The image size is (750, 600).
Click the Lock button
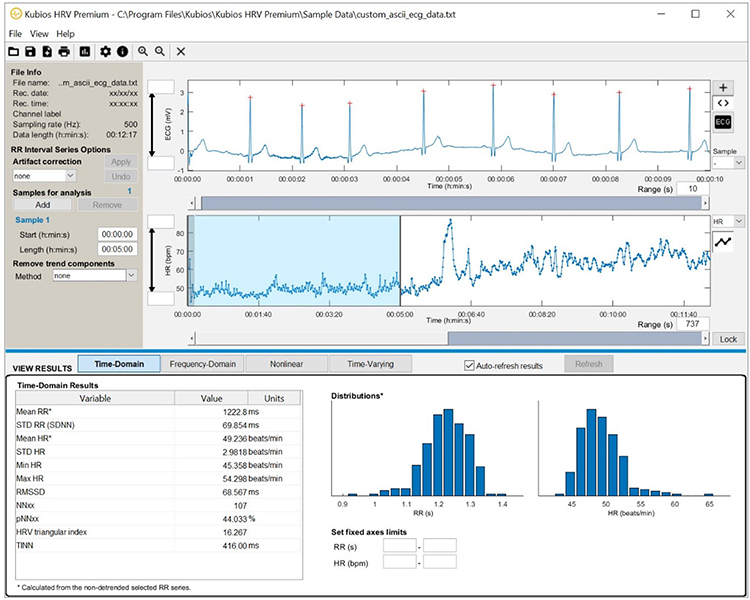click(728, 339)
